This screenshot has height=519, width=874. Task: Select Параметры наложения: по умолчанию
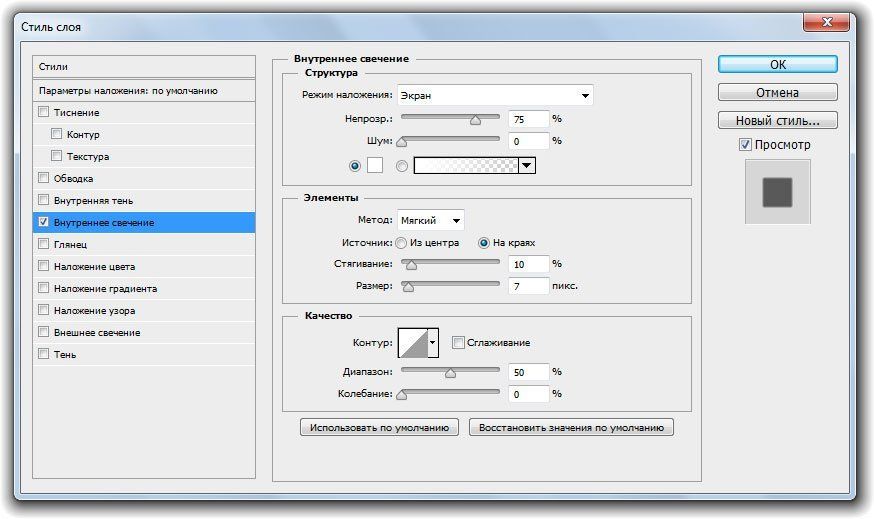pos(144,90)
